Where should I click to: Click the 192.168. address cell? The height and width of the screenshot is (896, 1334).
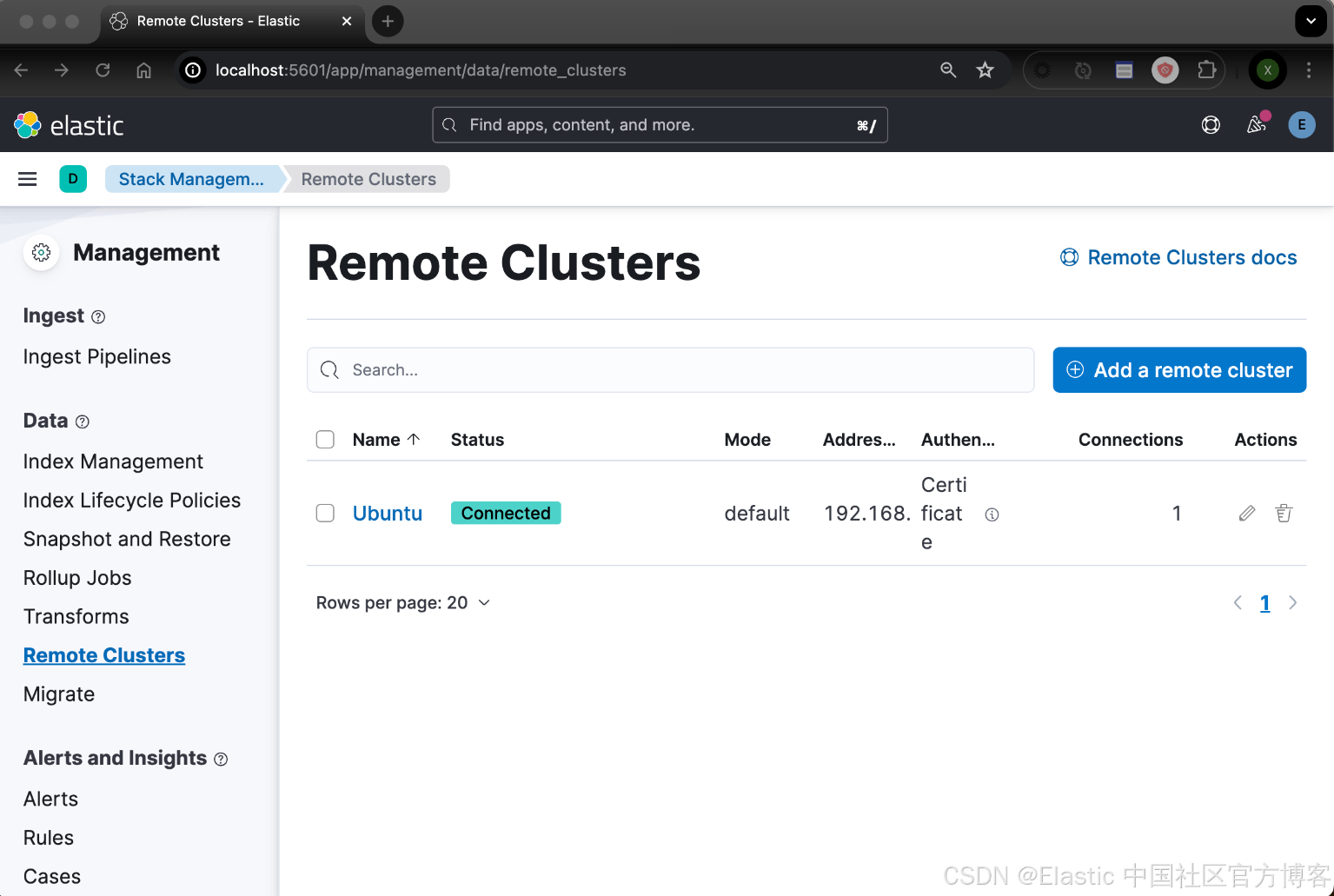867,514
